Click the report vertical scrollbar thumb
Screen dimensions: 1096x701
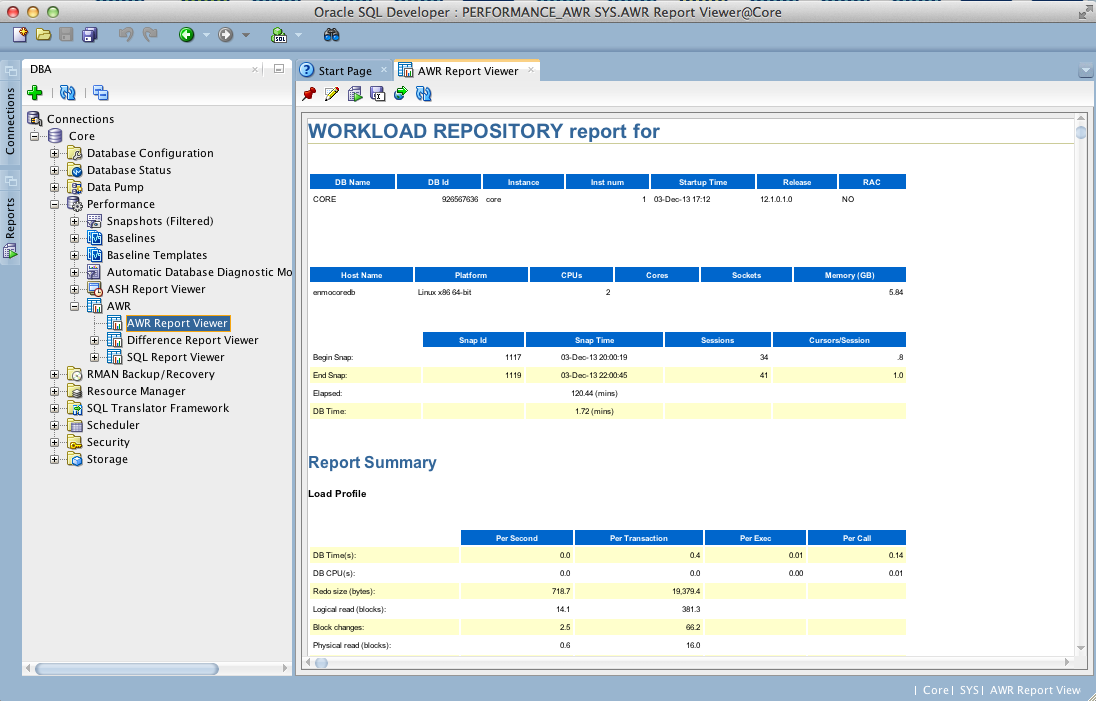[1081, 131]
